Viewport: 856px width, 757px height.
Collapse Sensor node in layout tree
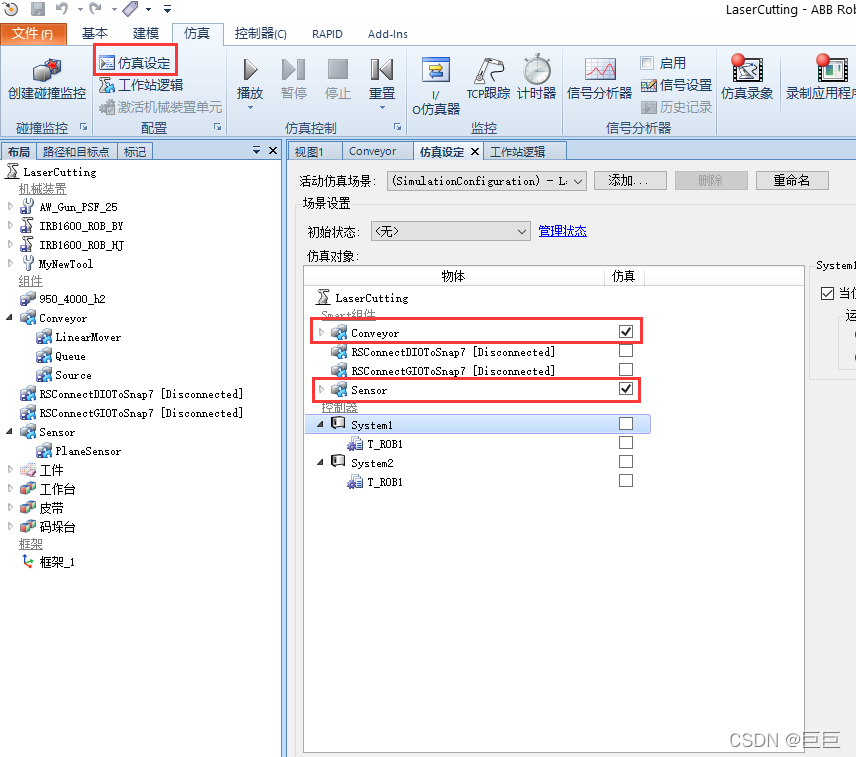[9, 431]
